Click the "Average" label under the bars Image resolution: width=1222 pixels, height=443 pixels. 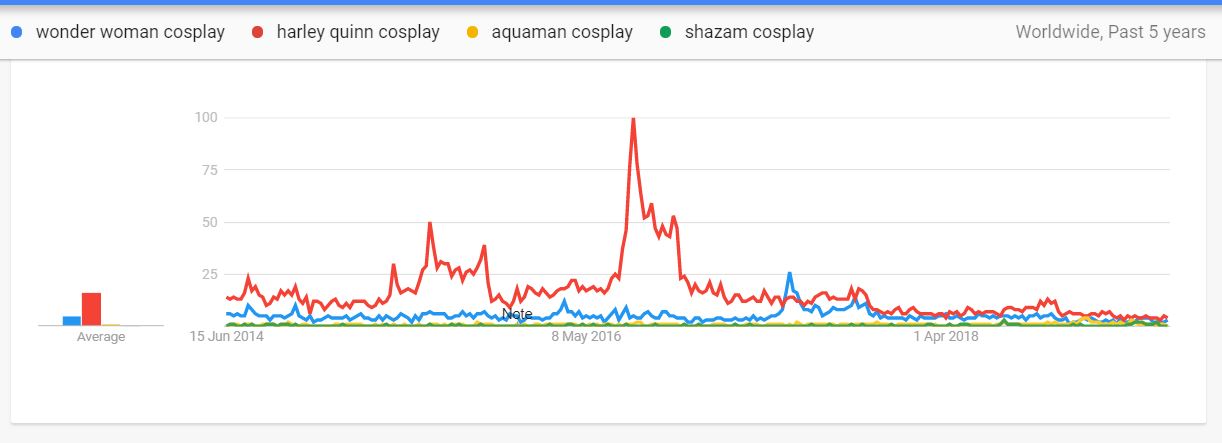[x=101, y=337]
